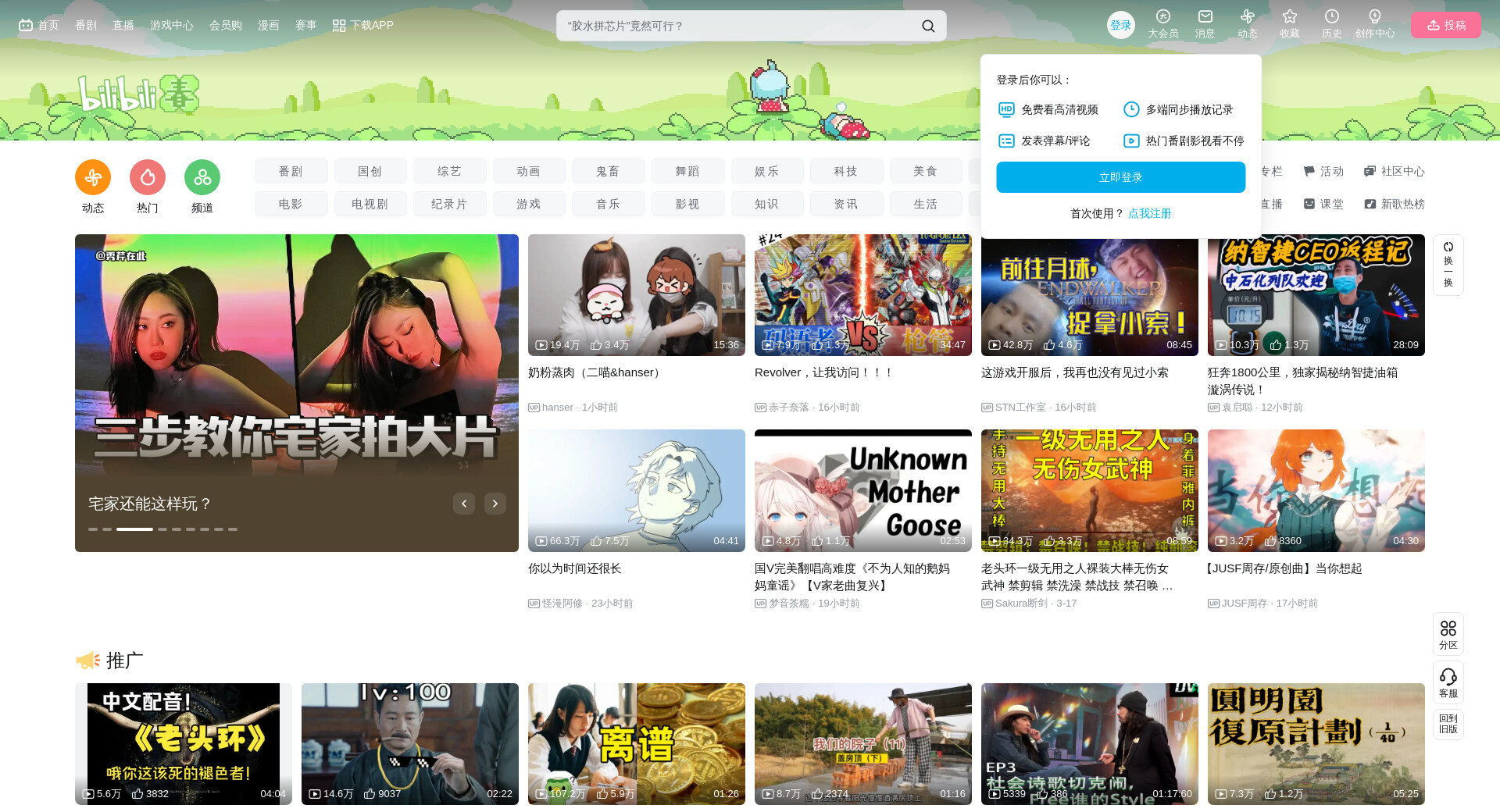
Task: Open the 圆明园复原计划 video thumbnail
Action: click(1316, 744)
